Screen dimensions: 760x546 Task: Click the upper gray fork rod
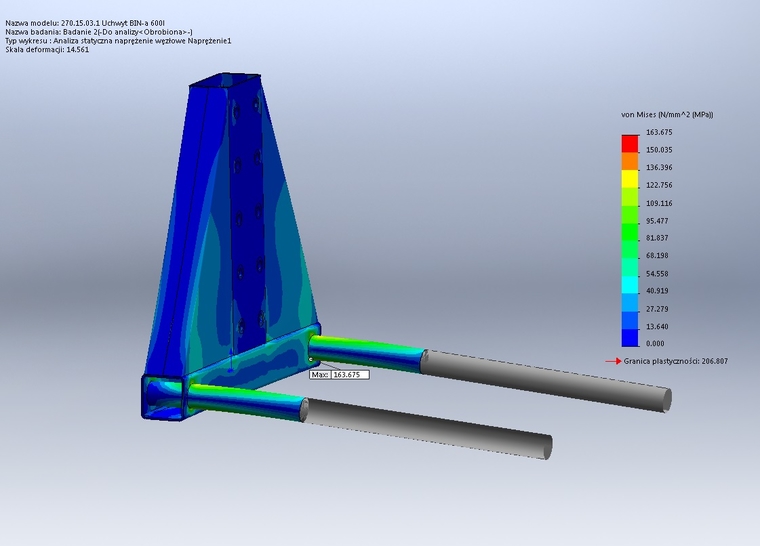click(x=545, y=381)
